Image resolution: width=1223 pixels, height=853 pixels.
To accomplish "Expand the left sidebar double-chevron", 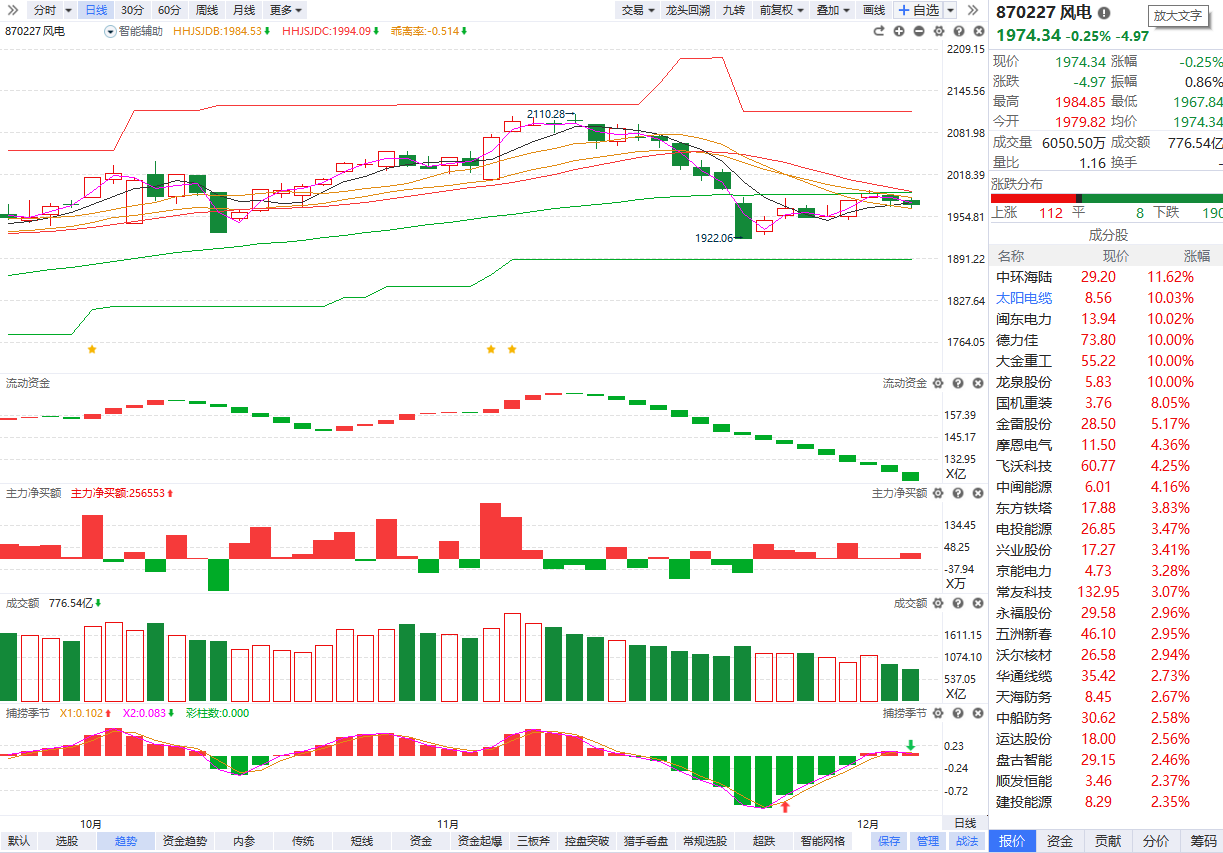I will point(13,10).
